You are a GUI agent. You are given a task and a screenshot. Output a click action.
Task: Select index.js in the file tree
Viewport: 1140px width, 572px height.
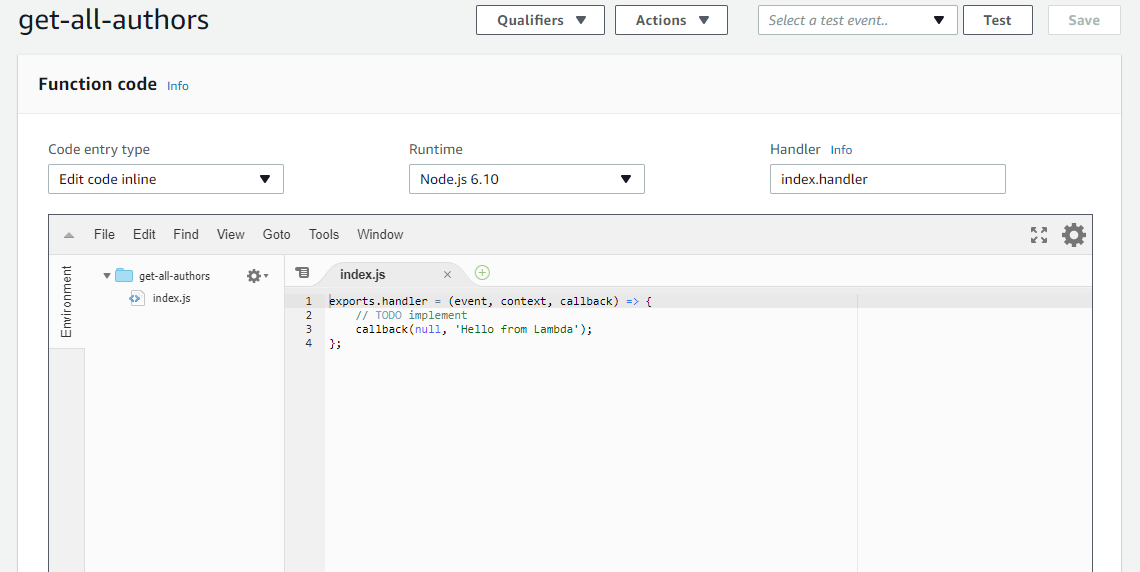pyautogui.click(x=172, y=298)
